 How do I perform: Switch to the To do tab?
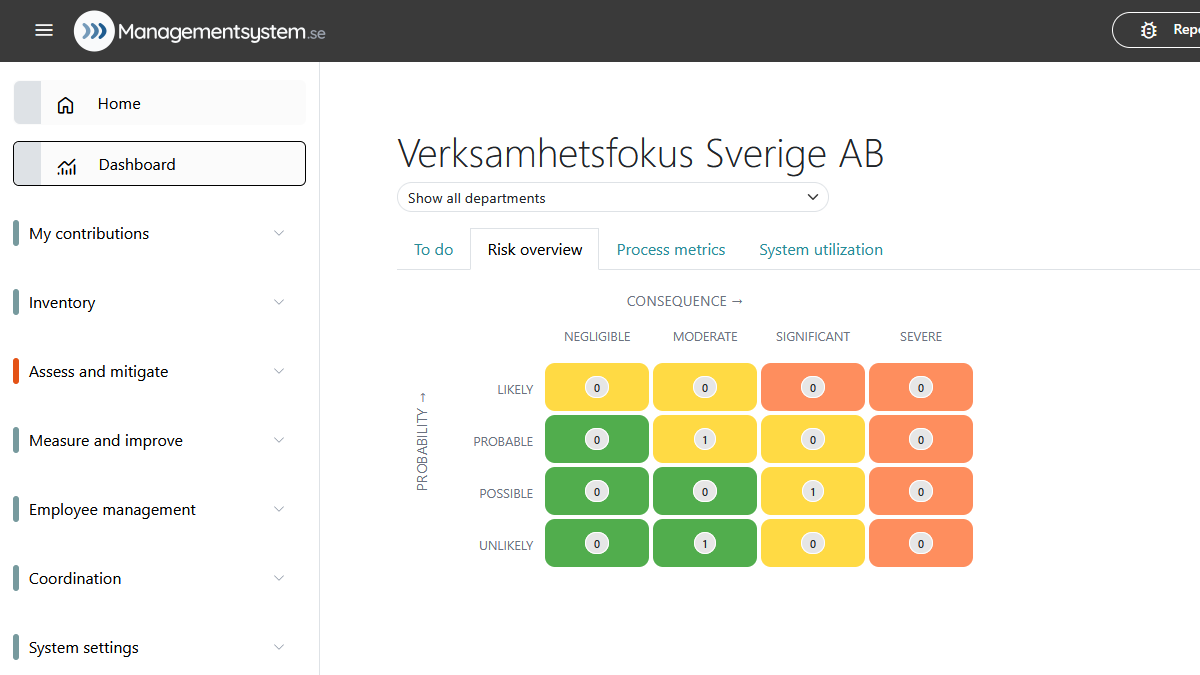click(433, 249)
